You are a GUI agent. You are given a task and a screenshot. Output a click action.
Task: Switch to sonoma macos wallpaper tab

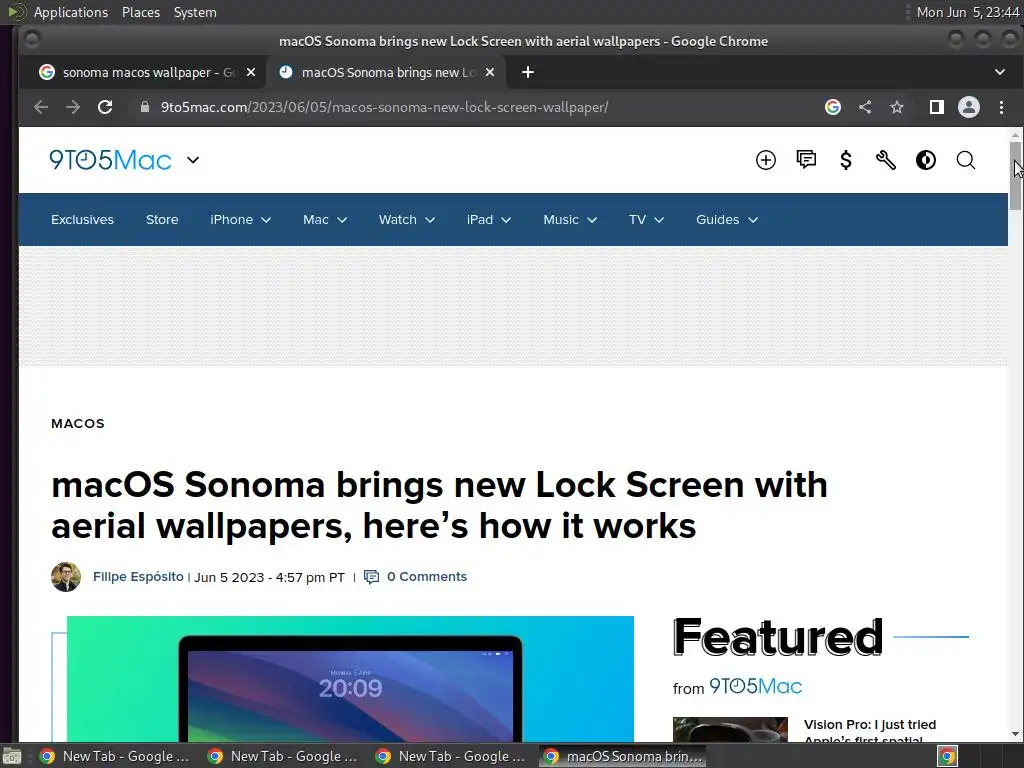point(144,72)
